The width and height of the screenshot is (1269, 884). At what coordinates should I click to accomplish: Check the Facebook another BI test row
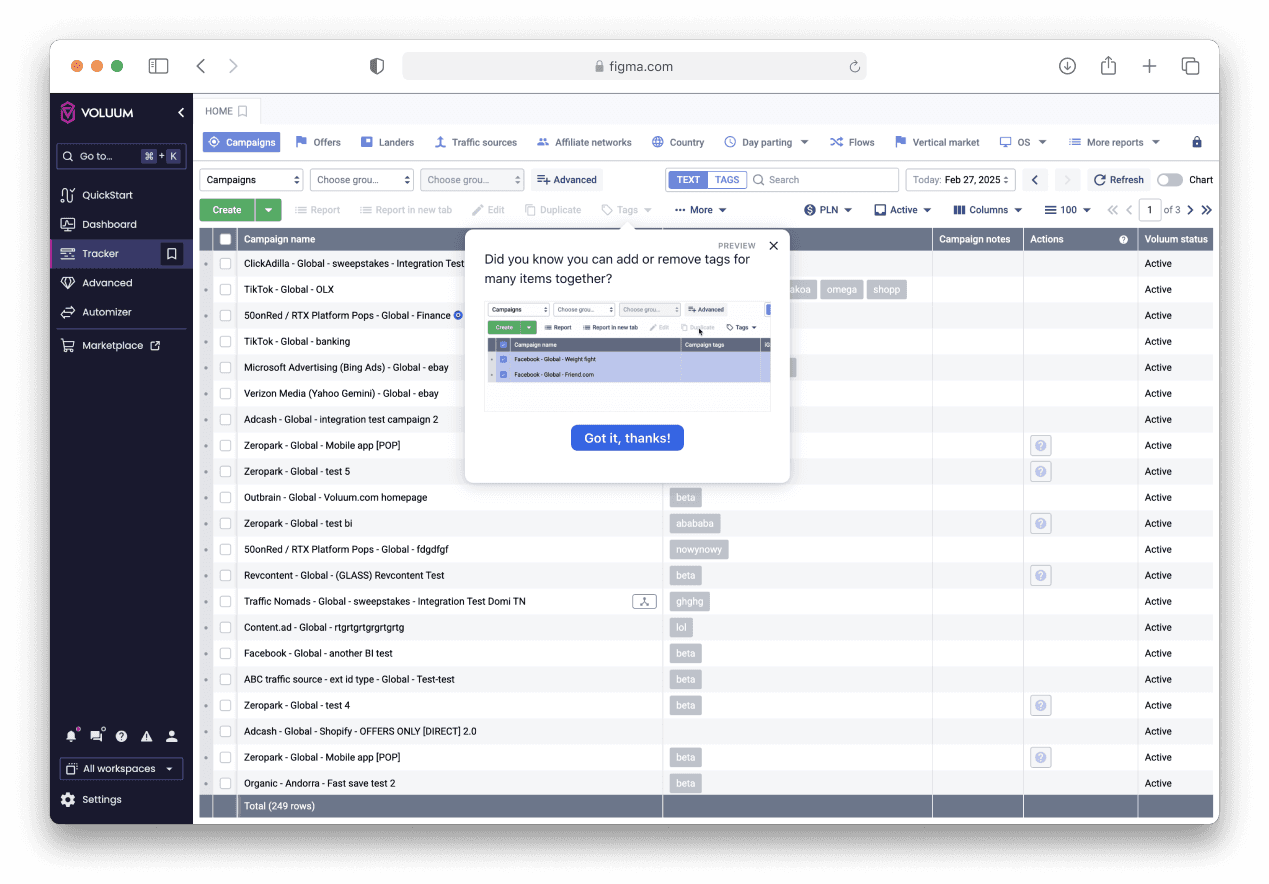[225, 654]
